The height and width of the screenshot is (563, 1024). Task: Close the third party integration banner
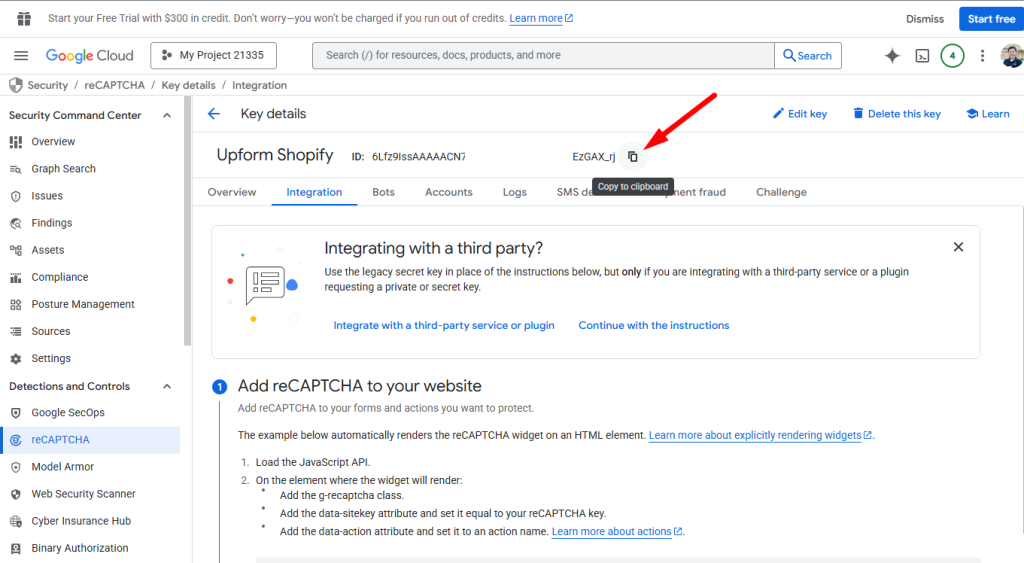(958, 247)
